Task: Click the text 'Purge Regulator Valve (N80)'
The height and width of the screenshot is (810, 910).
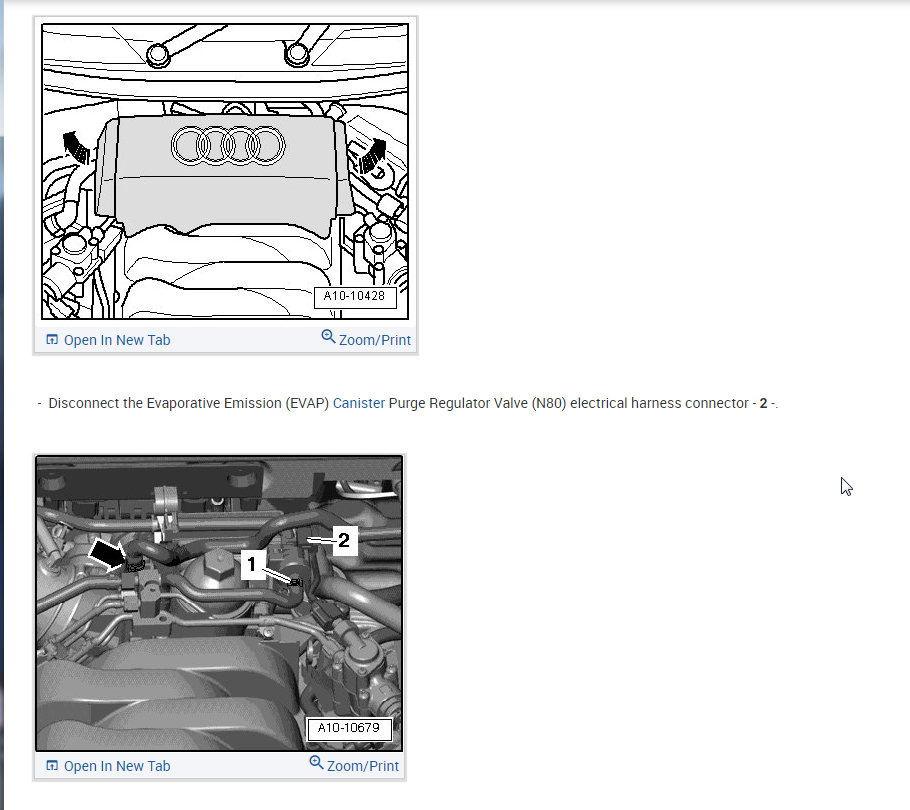Action: click(477, 403)
